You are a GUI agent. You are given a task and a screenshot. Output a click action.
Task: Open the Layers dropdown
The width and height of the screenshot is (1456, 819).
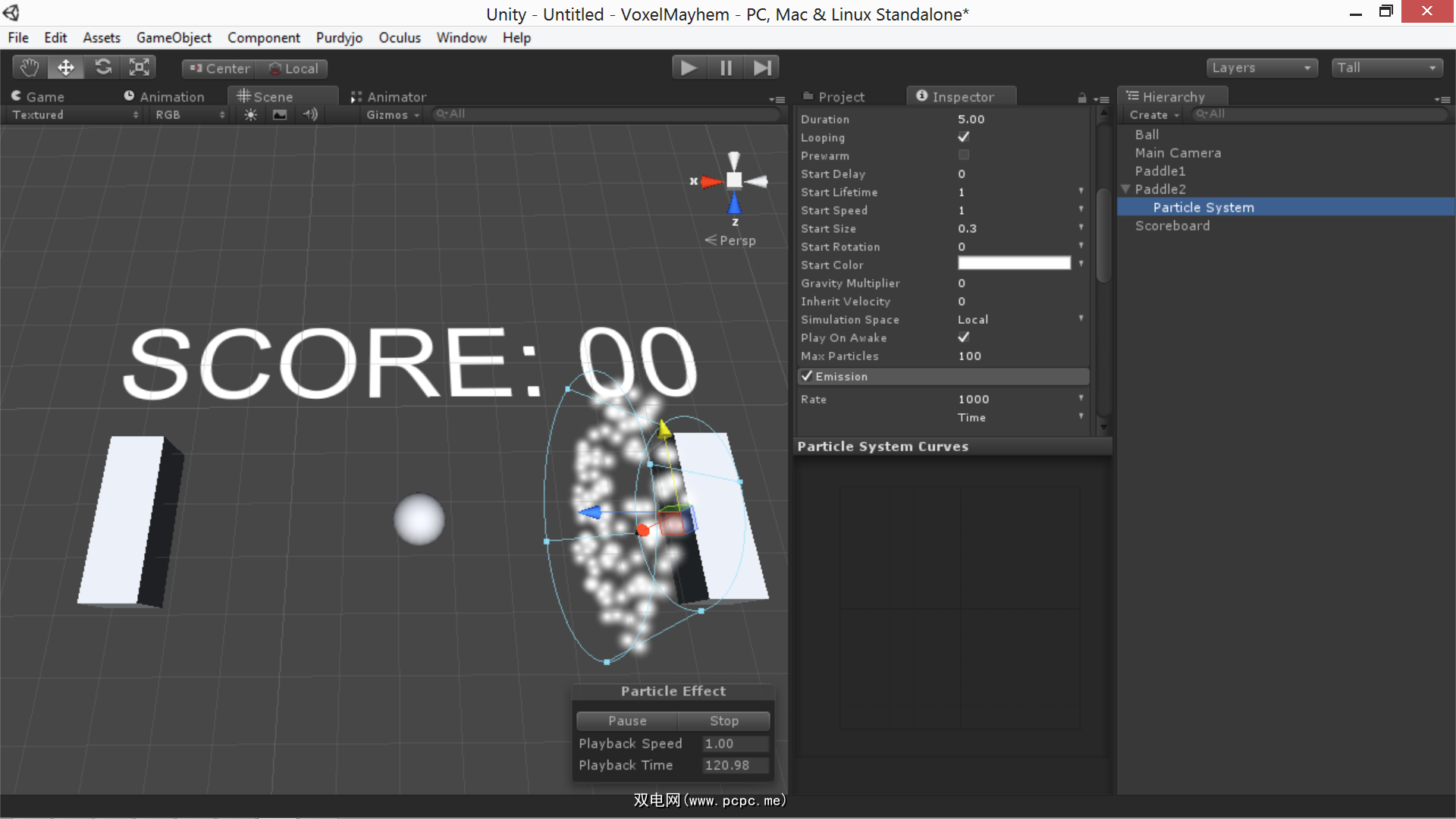[x=1261, y=67]
